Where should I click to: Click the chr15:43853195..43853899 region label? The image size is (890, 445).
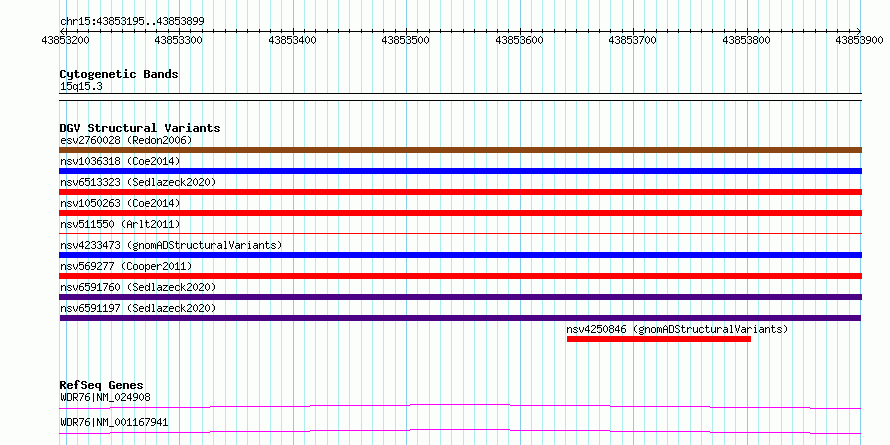click(132, 21)
